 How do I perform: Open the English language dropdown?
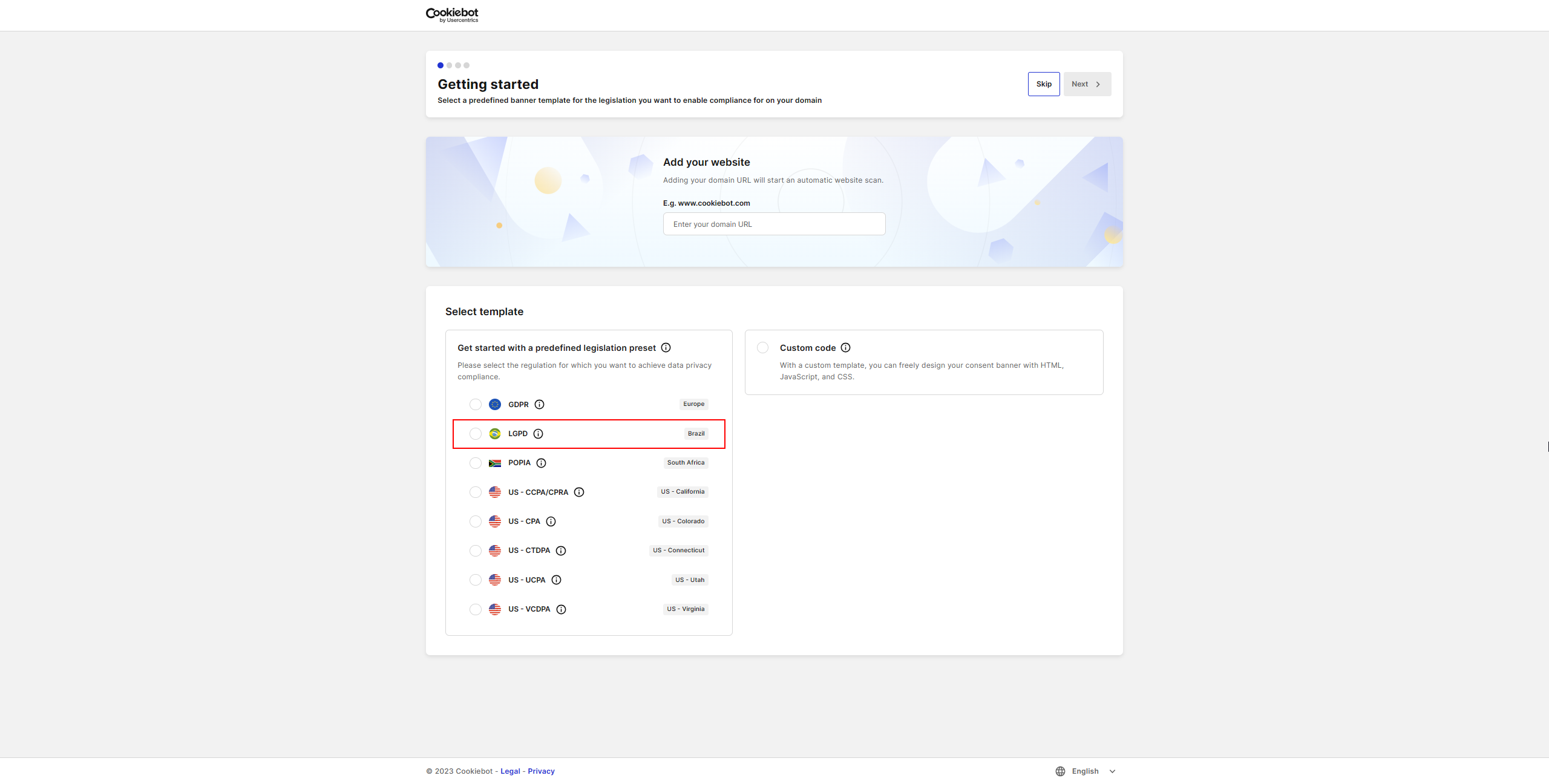tap(1086, 771)
